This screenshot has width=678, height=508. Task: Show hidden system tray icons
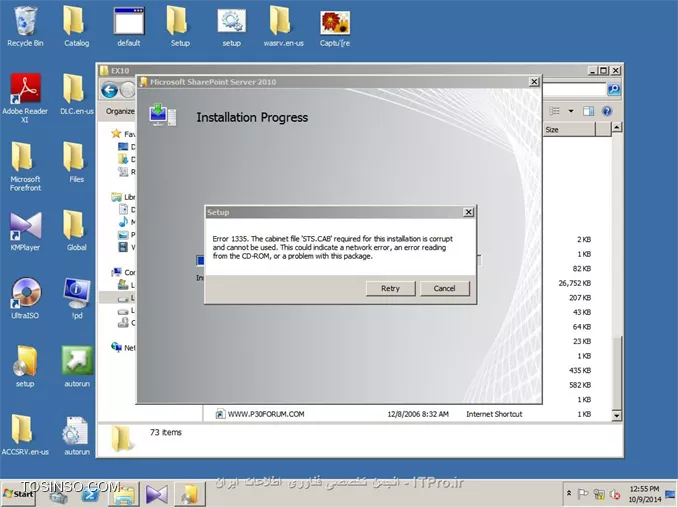pyautogui.click(x=569, y=494)
